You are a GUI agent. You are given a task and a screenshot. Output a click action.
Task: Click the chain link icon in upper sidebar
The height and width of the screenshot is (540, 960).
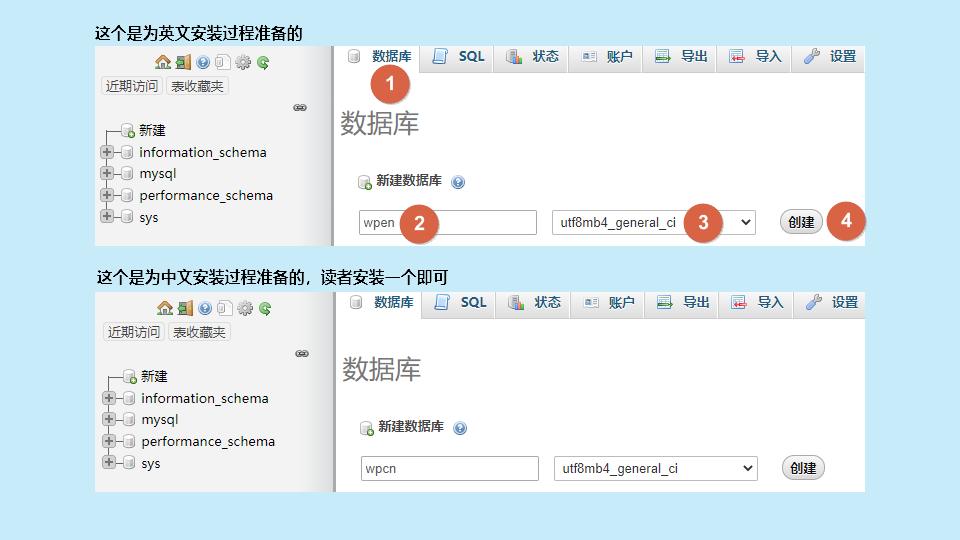pyautogui.click(x=300, y=108)
